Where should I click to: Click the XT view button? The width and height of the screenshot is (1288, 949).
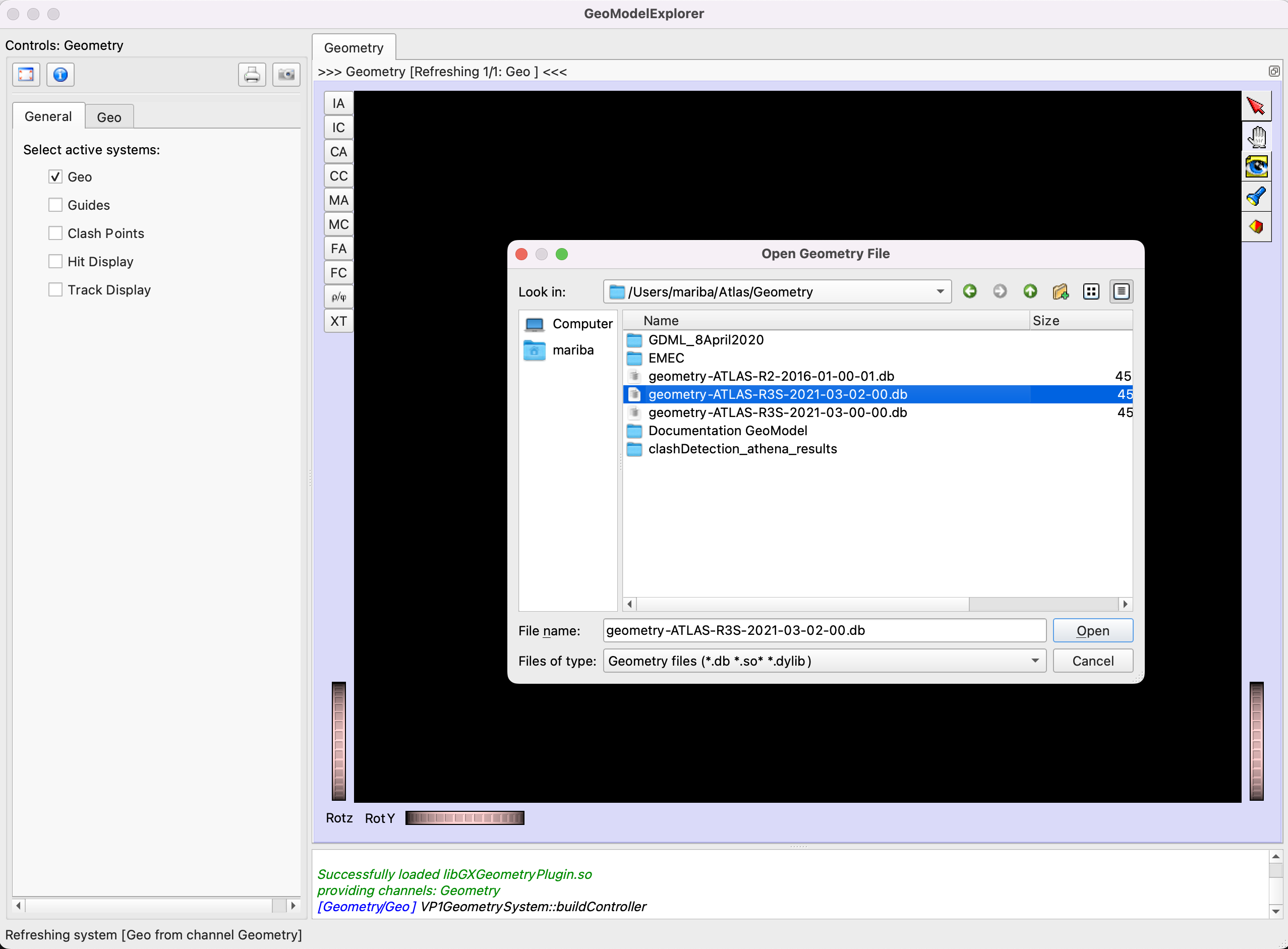338,321
